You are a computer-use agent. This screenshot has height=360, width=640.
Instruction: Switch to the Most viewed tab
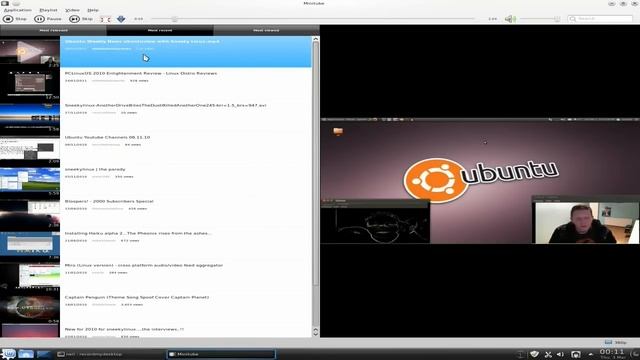pos(266,30)
